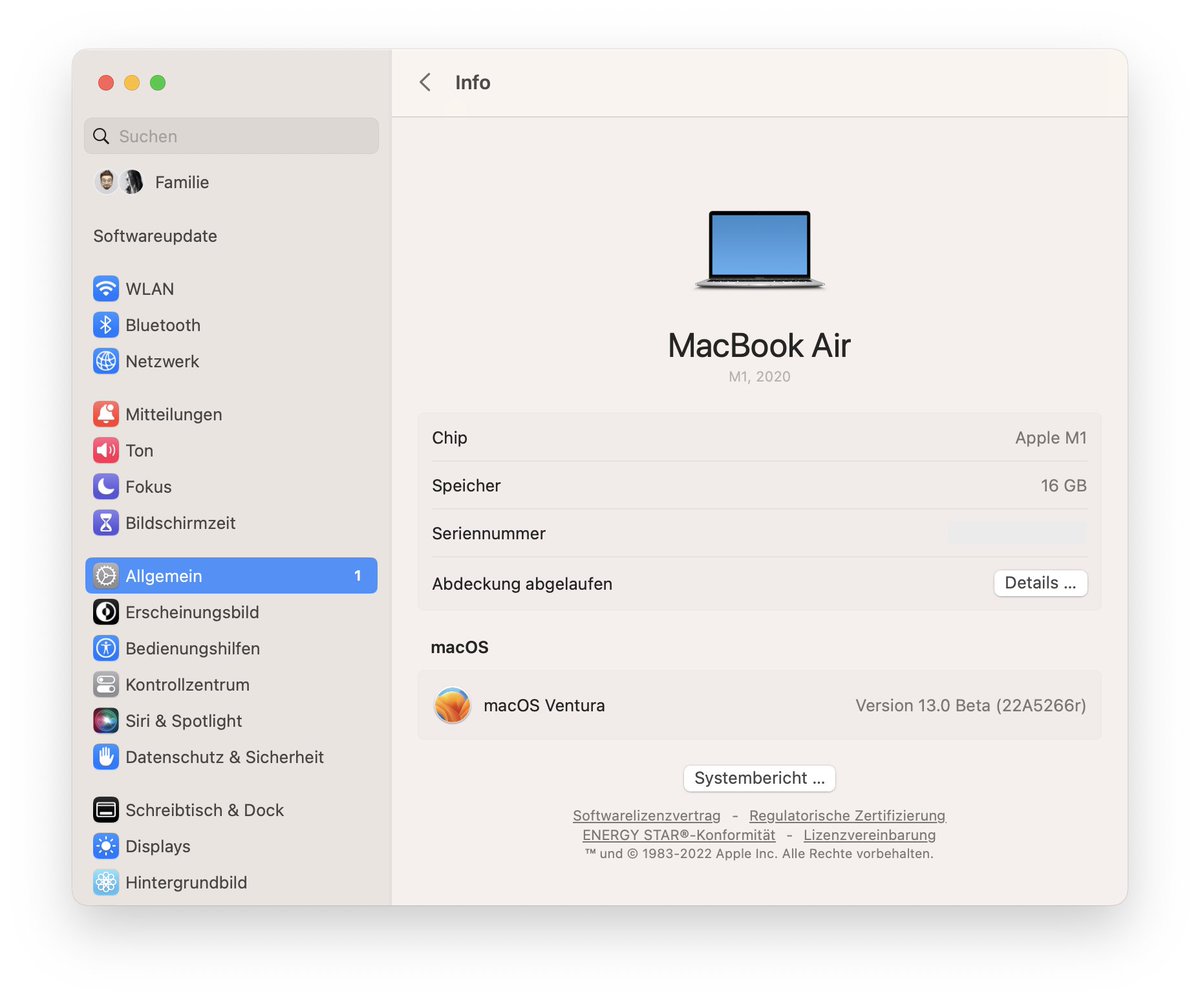Click the Abdeckung abgelaufen label
1200x1001 pixels.
point(522,583)
